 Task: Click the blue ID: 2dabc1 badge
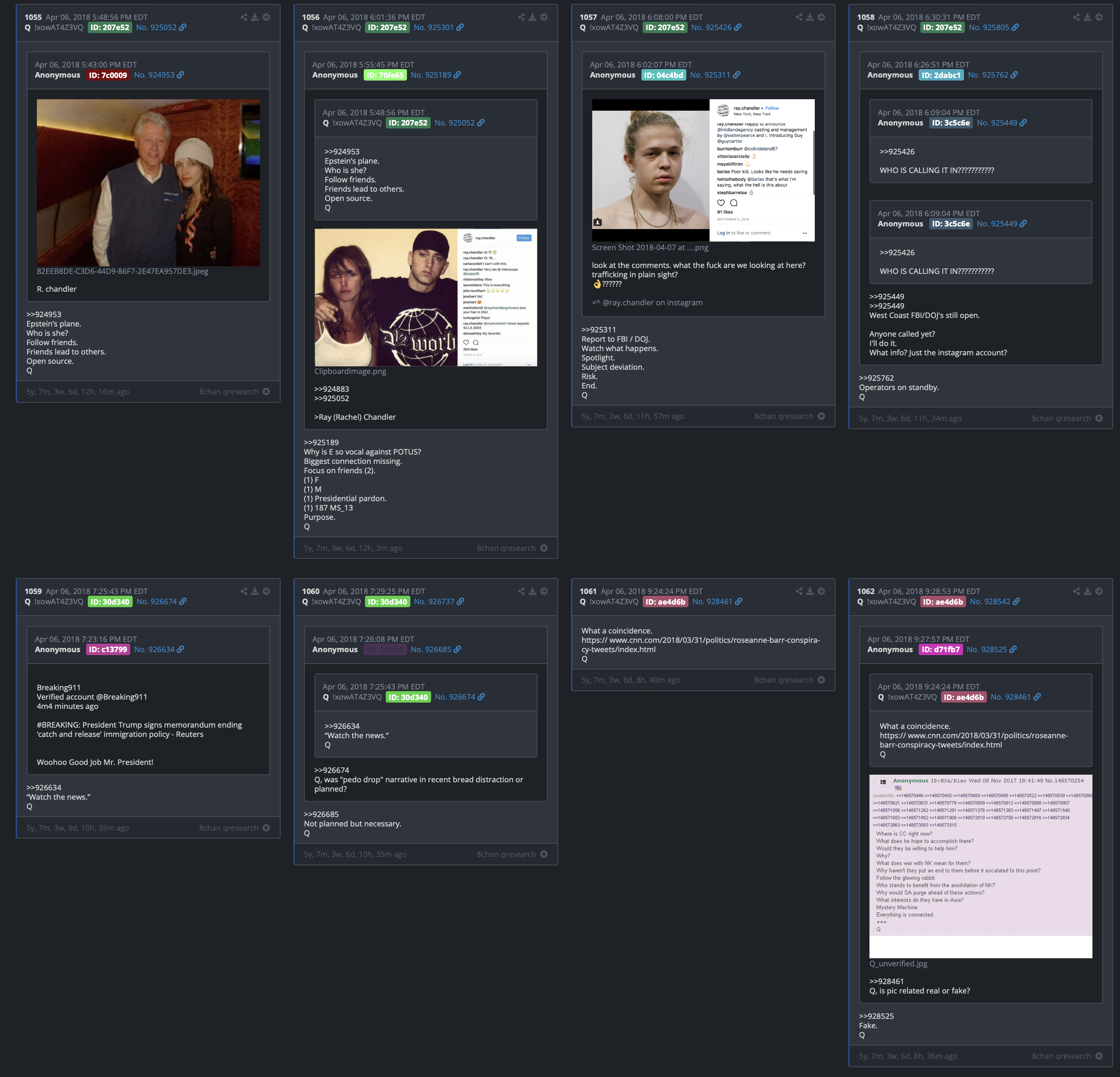[x=941, y=75]
